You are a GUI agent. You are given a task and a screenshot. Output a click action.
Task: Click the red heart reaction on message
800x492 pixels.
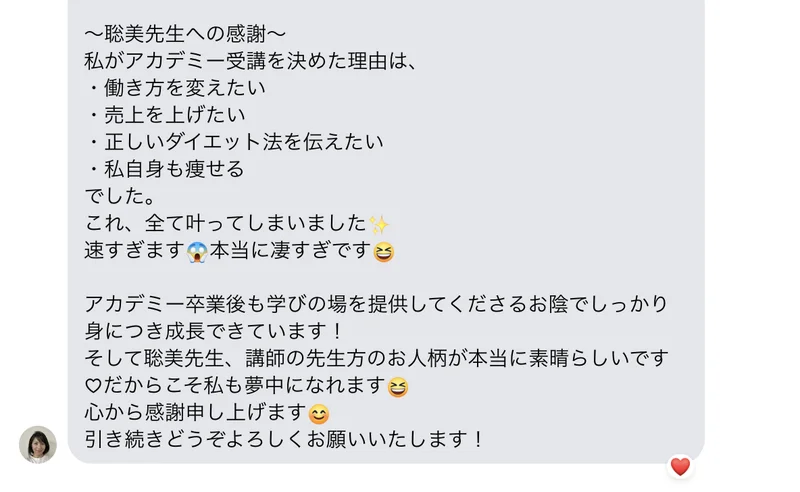[680, 466]
